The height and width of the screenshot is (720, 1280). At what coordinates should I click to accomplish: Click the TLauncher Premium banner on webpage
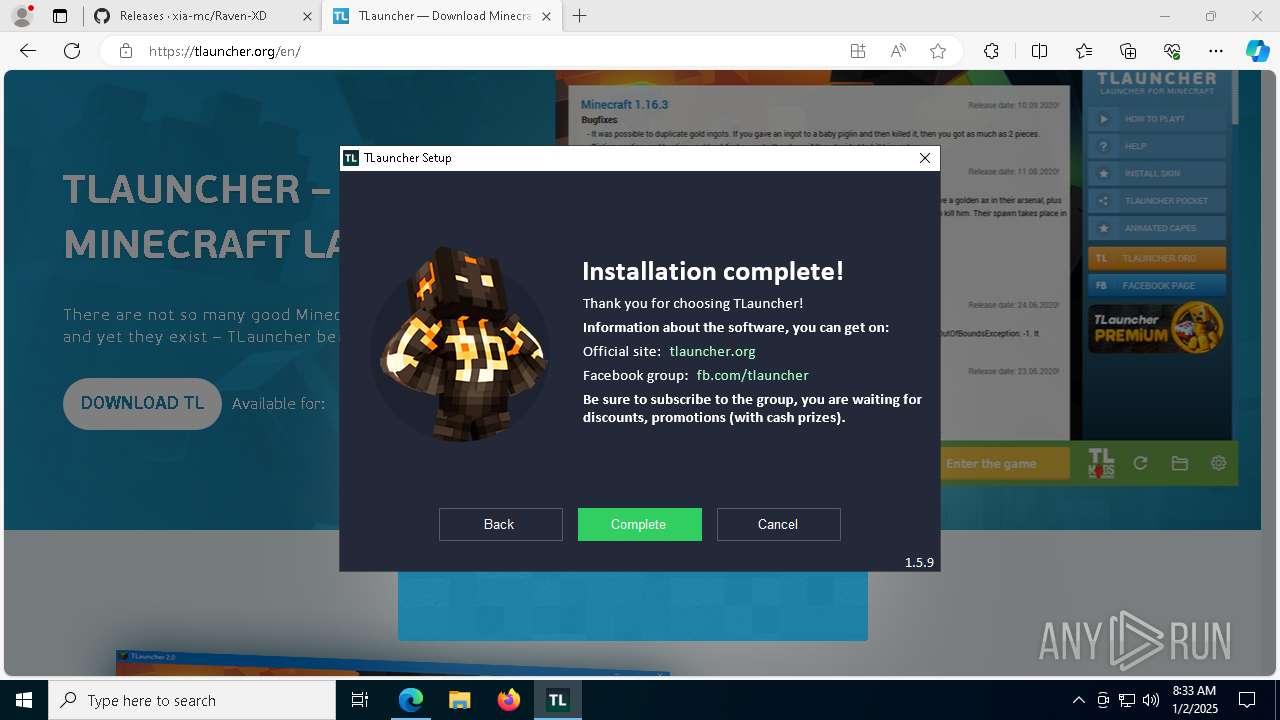(x=1157, y=329)
